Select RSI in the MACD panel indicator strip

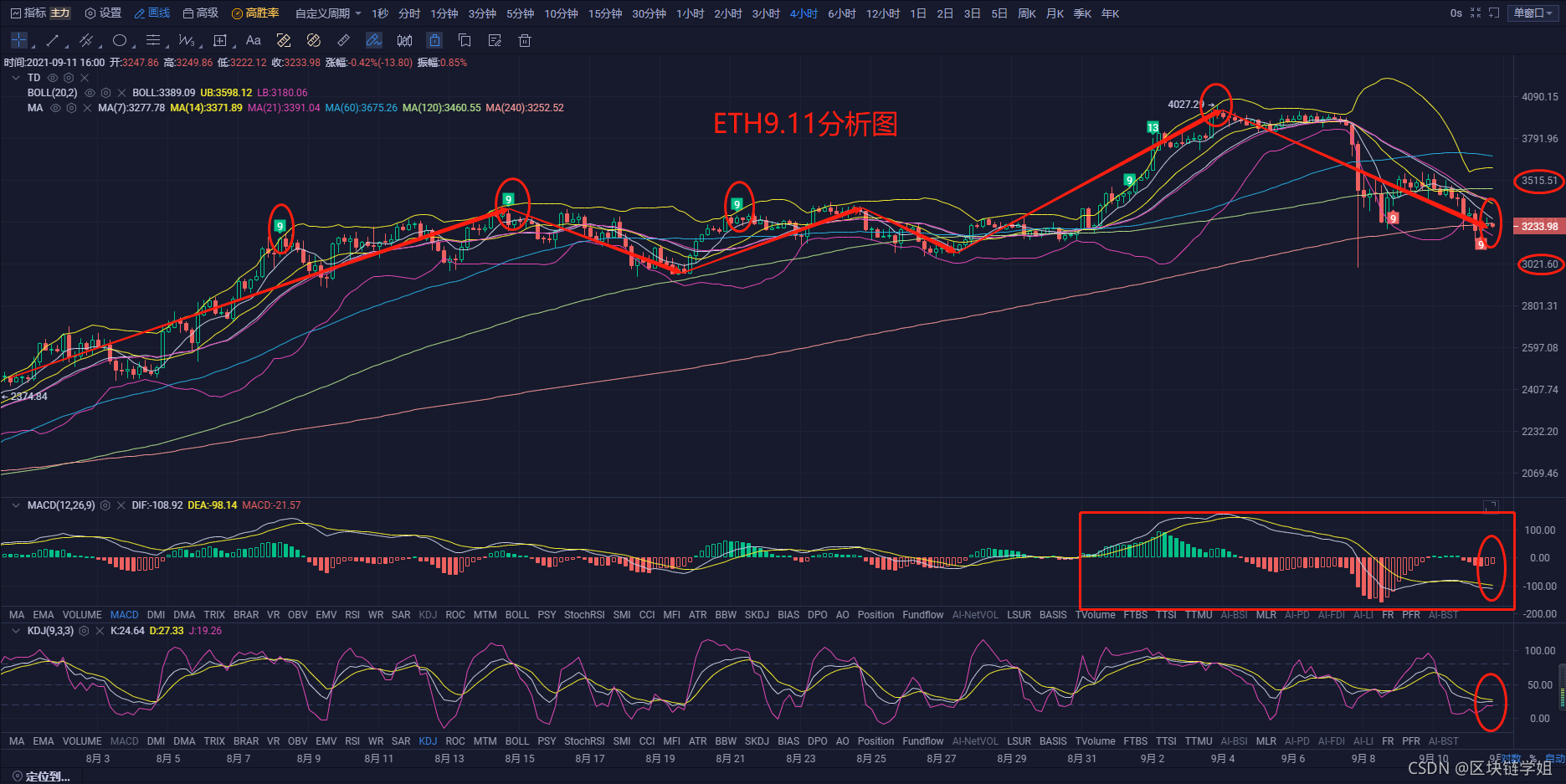point(352,615)
